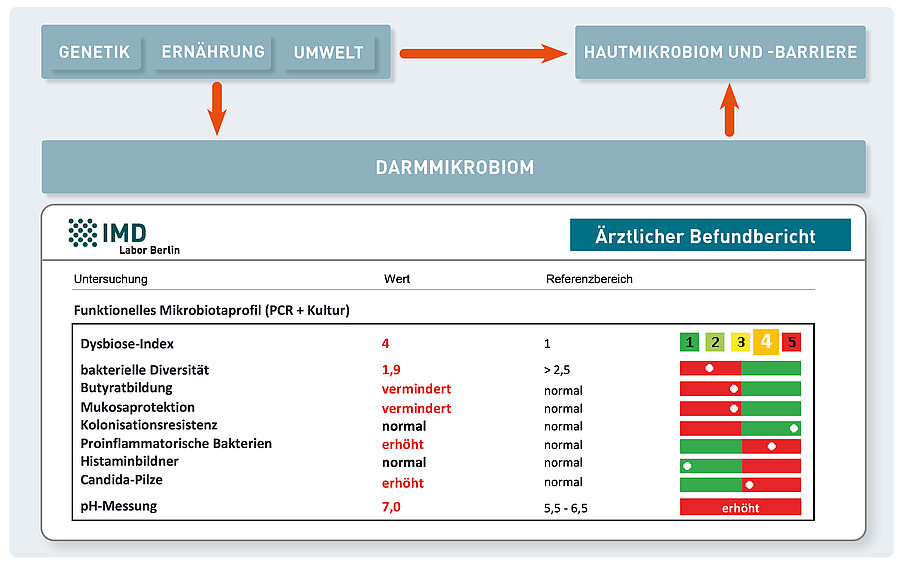The image size is (900, 565).
Task: Click the Umwelt box
Action: click(328, 53)
